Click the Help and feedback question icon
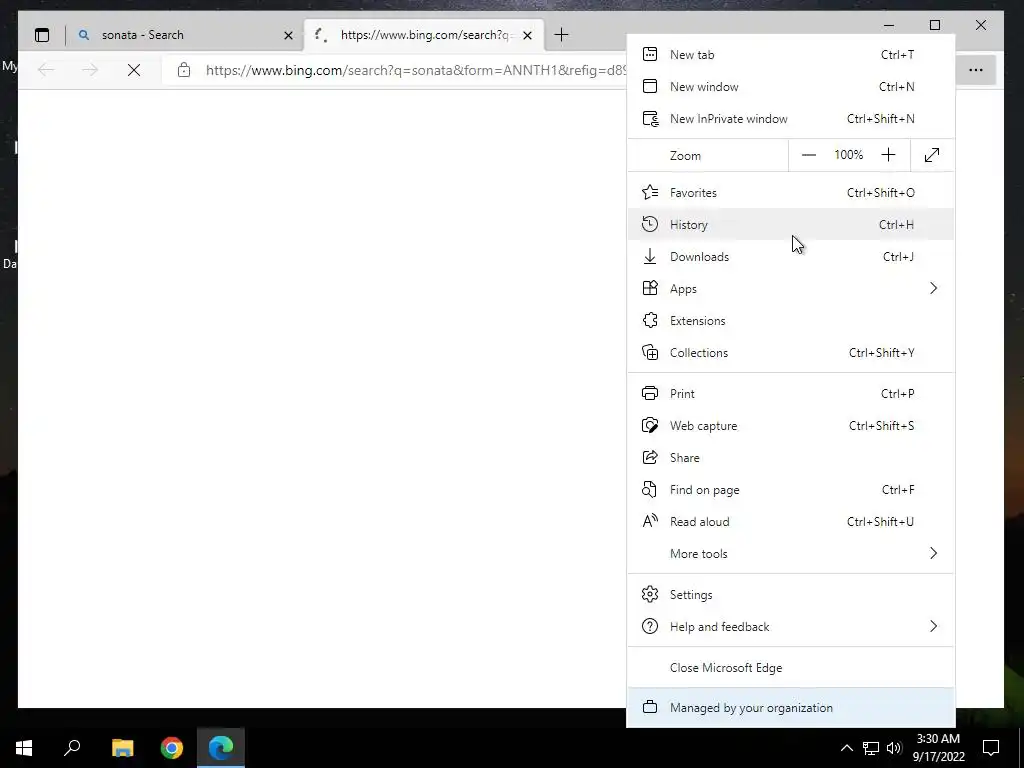1024x768 pixels. tap(650, 626)
